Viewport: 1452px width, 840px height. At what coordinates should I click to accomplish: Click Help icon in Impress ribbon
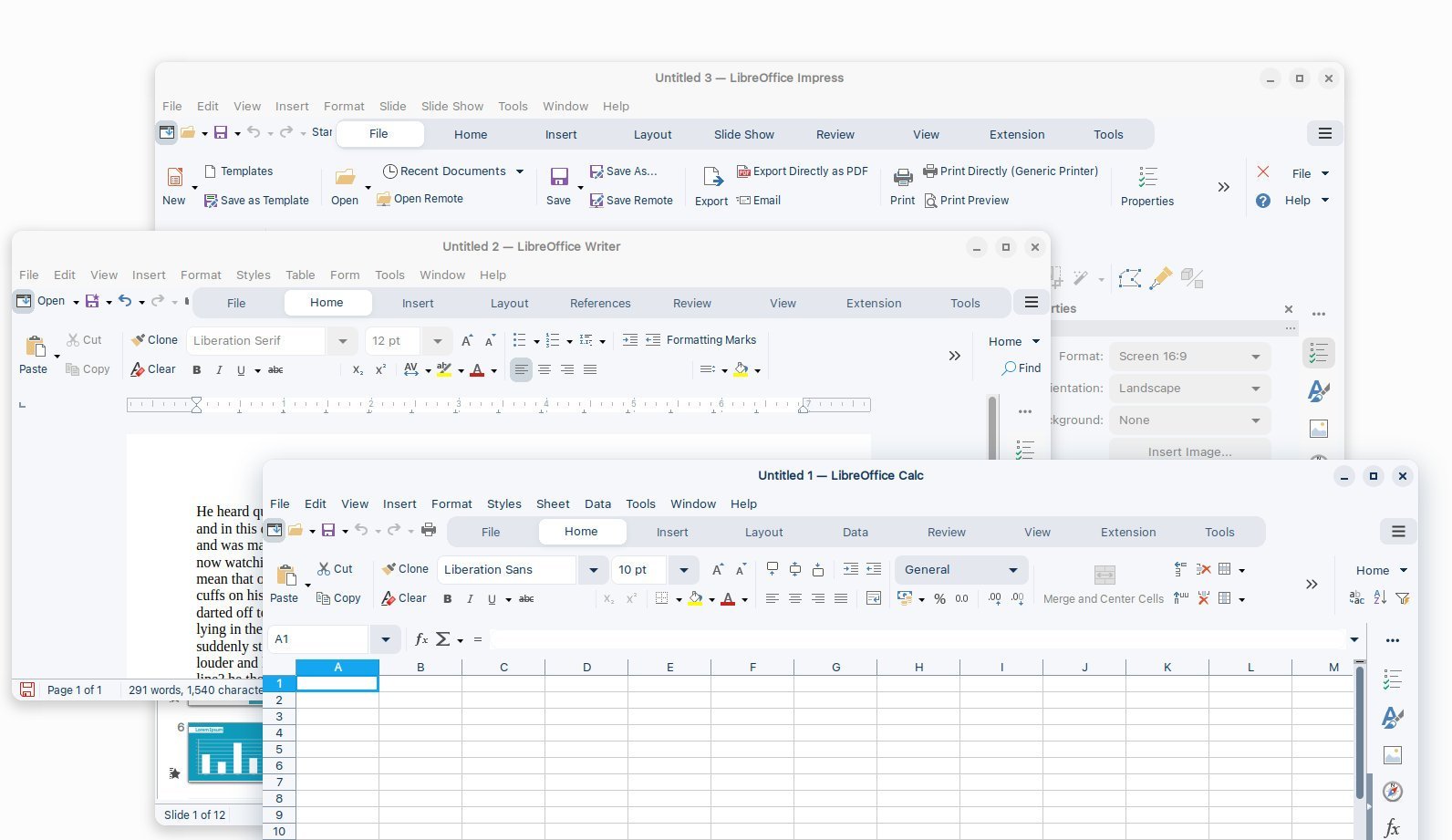click(1262, 201)
